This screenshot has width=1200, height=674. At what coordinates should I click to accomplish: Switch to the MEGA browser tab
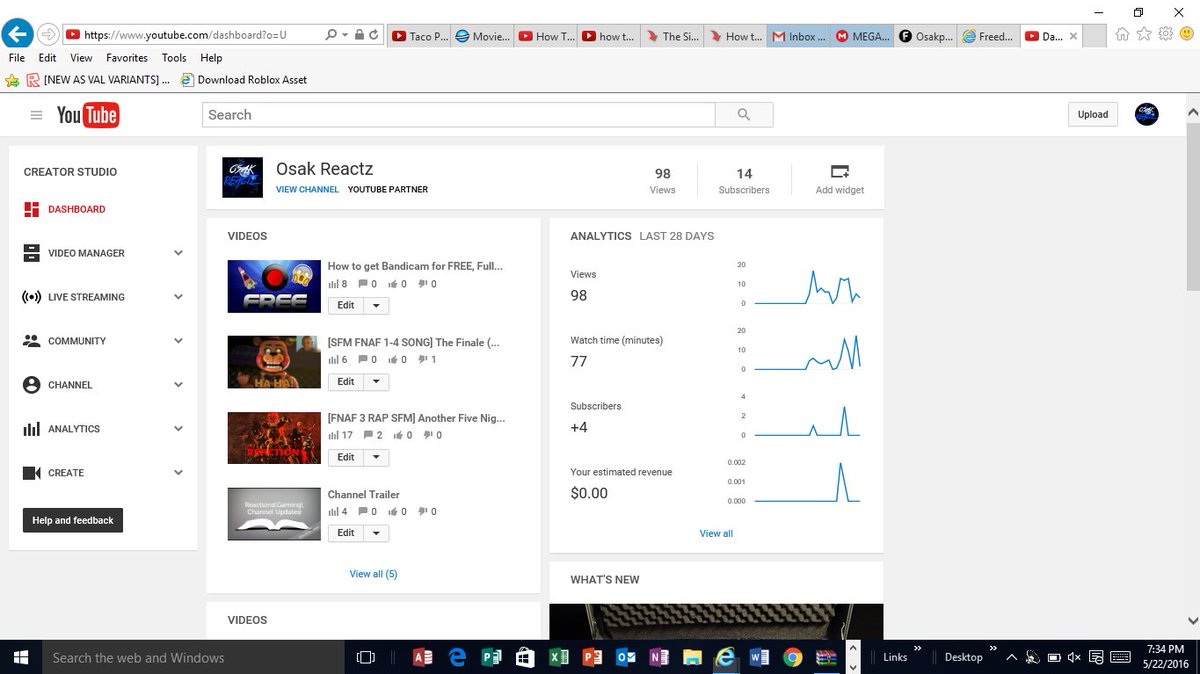pyautogui.click(x=862, y=36)
